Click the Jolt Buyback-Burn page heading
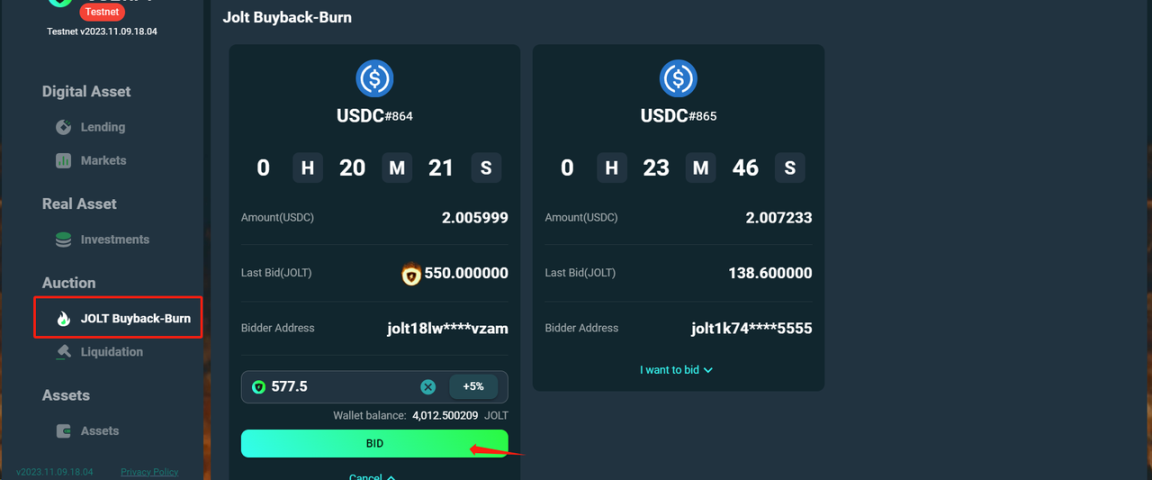The width and height of the screenshot is (1152, 480). (287, 17)
